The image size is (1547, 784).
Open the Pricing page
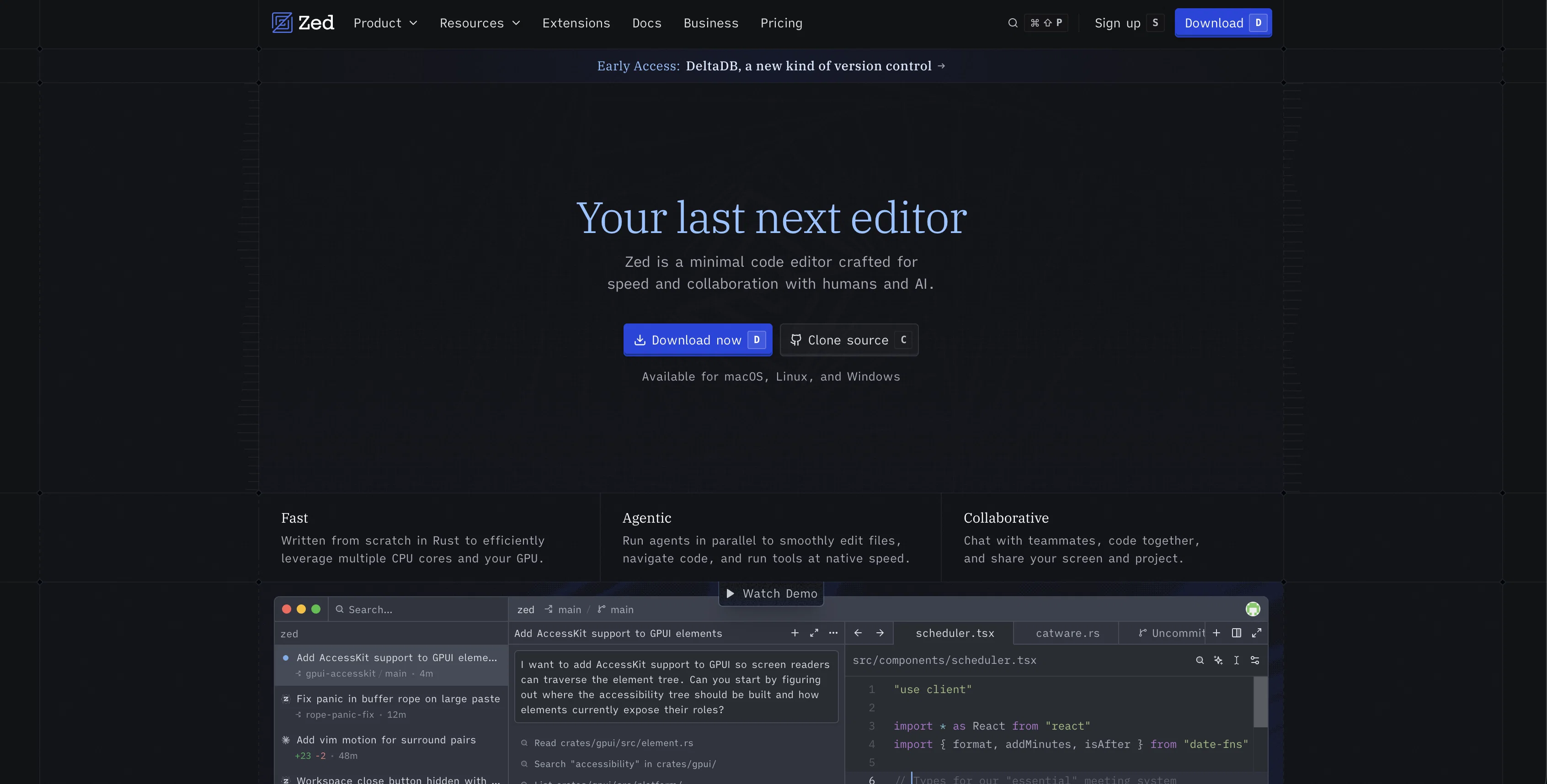(x=781, y=23)
